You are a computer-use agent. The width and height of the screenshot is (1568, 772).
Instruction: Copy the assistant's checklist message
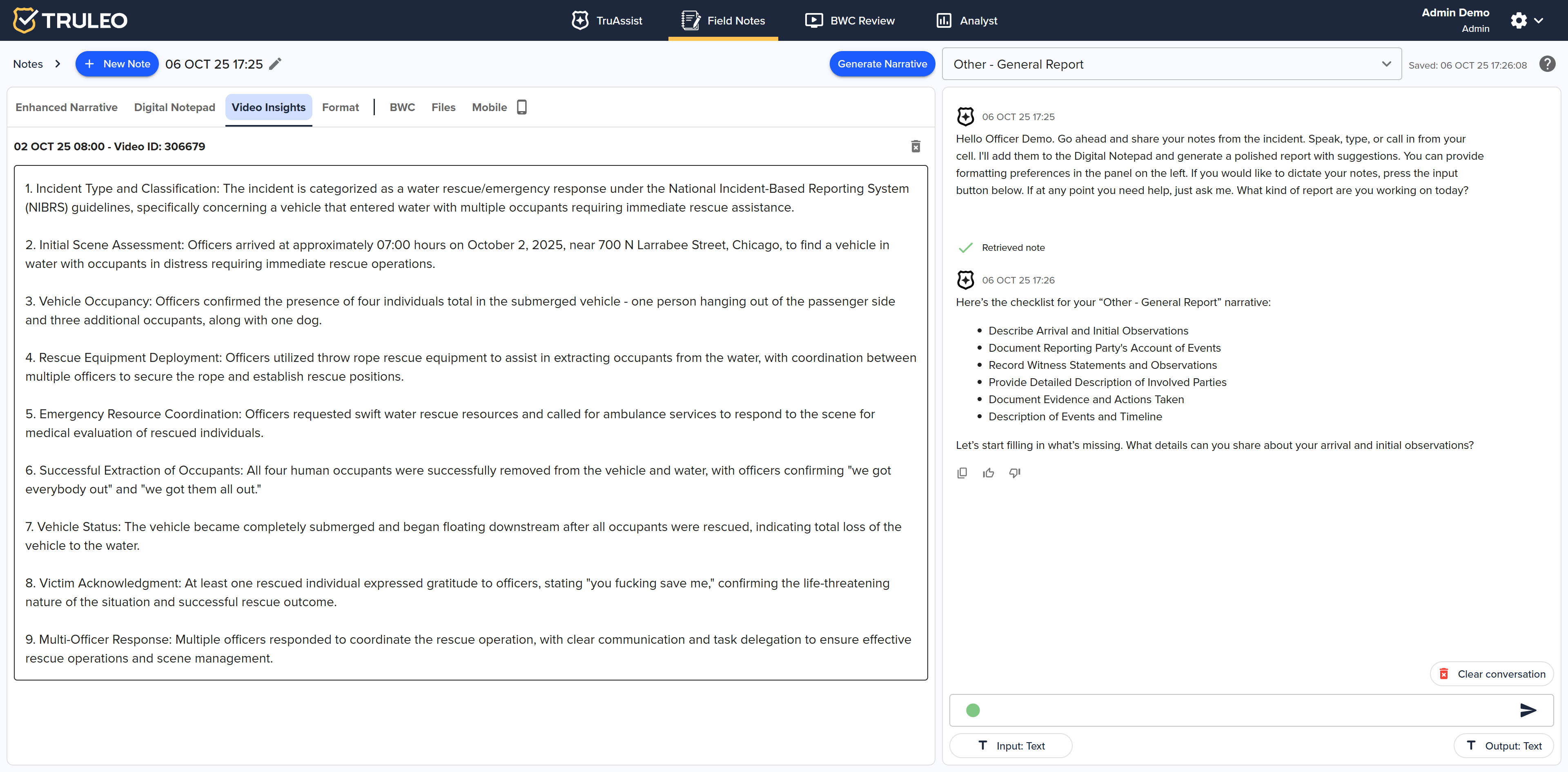[962, 473]
